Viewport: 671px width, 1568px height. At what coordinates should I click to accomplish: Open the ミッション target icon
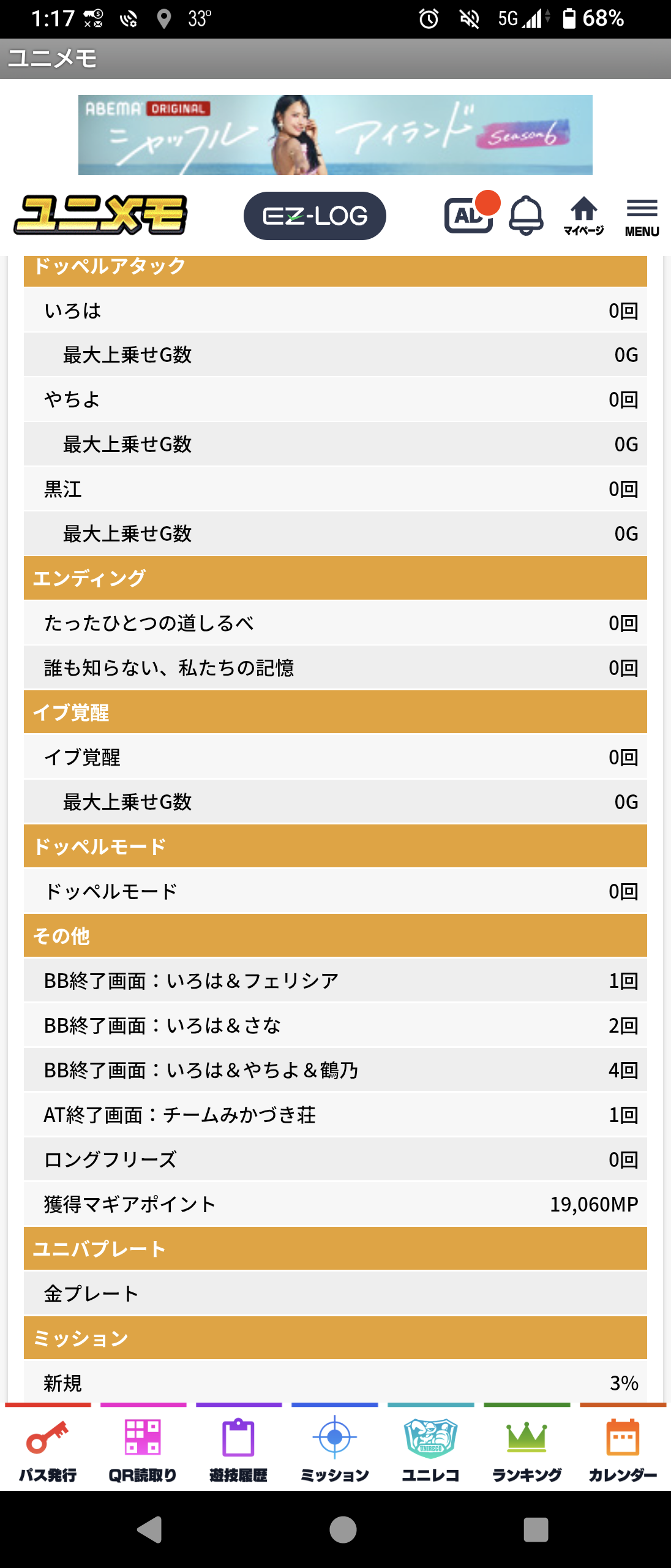click(x=335, y=1449)
